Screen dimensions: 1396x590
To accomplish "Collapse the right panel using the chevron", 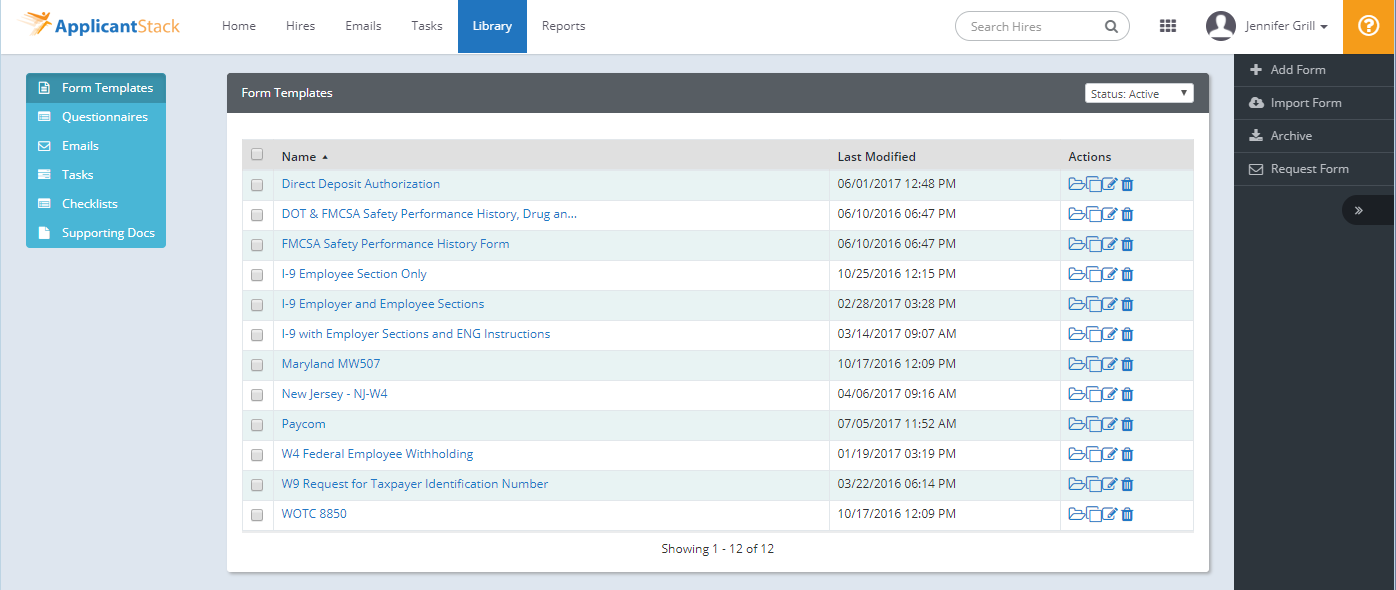I will (x=1359, y=210).
